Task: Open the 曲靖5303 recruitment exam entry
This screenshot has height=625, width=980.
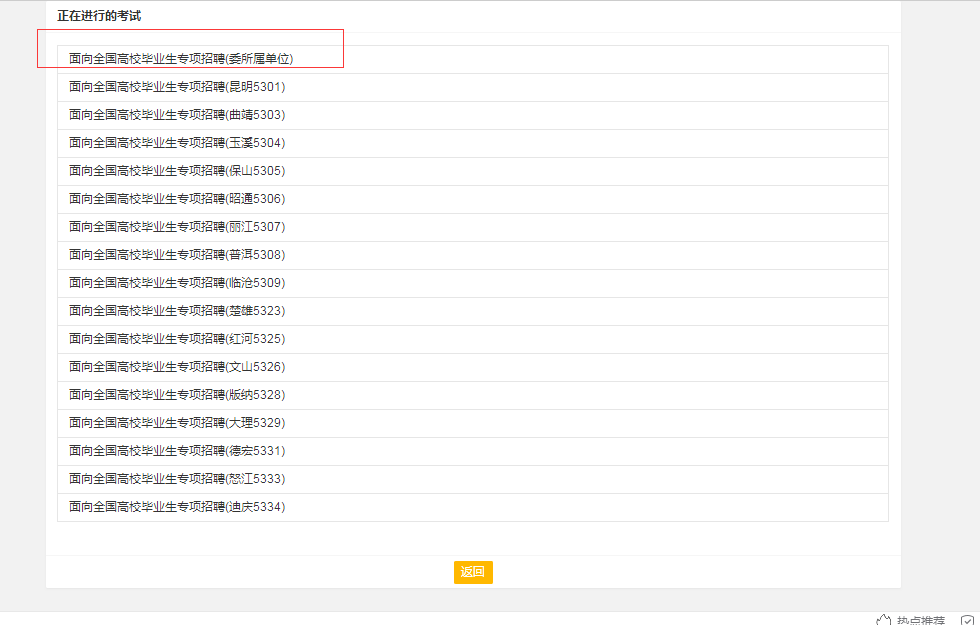Action: pos(177,115)
